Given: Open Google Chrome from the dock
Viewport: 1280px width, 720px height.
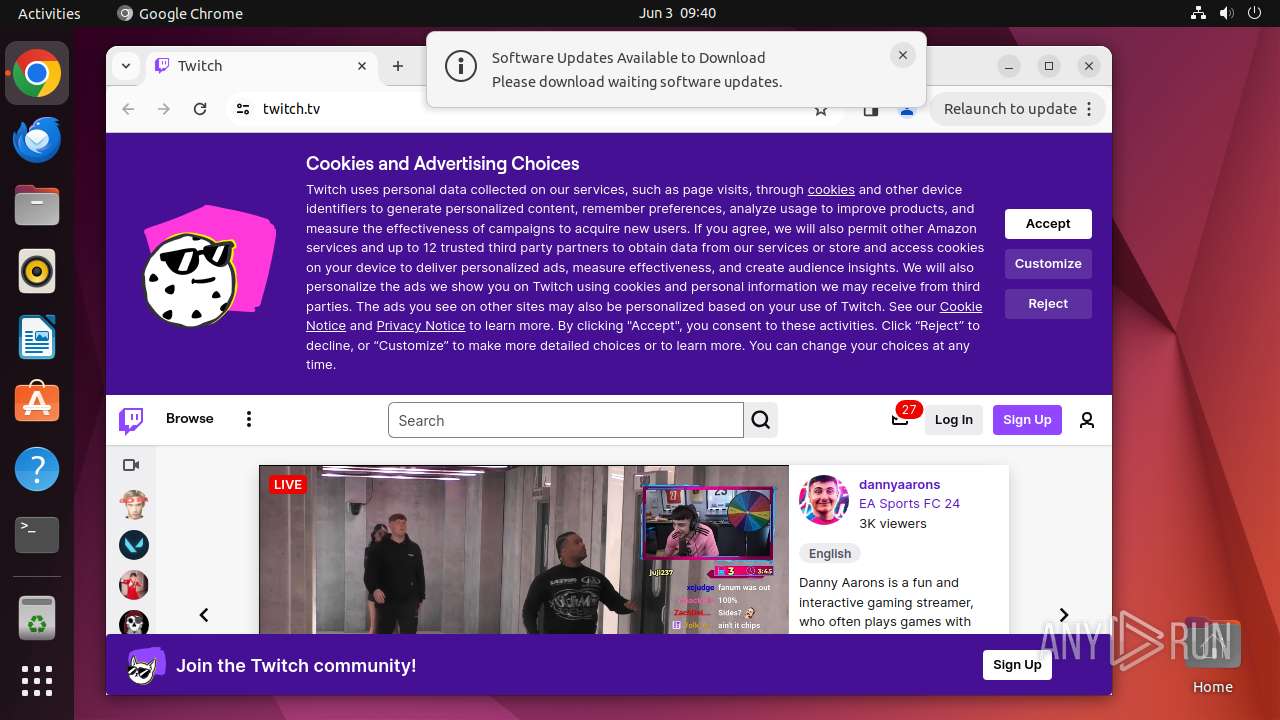Looking at the screenshot, I should [x=37, y=73].
